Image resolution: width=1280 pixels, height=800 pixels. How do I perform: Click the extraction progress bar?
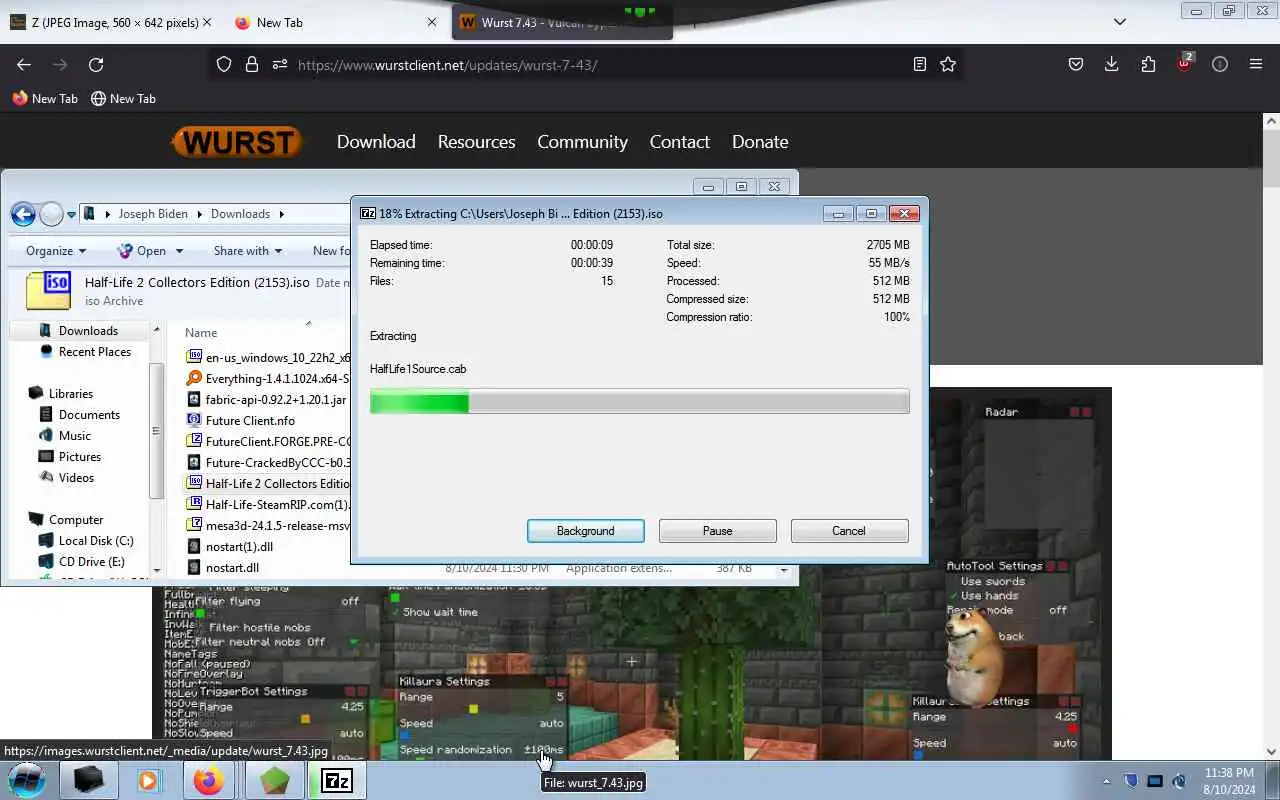pyautogui.click(x=640, y=402)
